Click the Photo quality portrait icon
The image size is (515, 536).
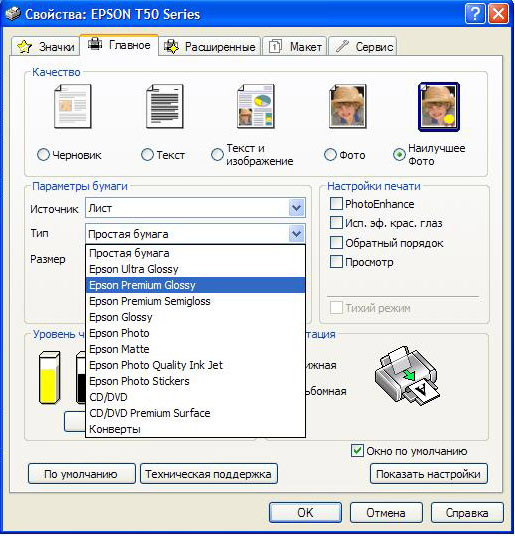coord(348,106)
